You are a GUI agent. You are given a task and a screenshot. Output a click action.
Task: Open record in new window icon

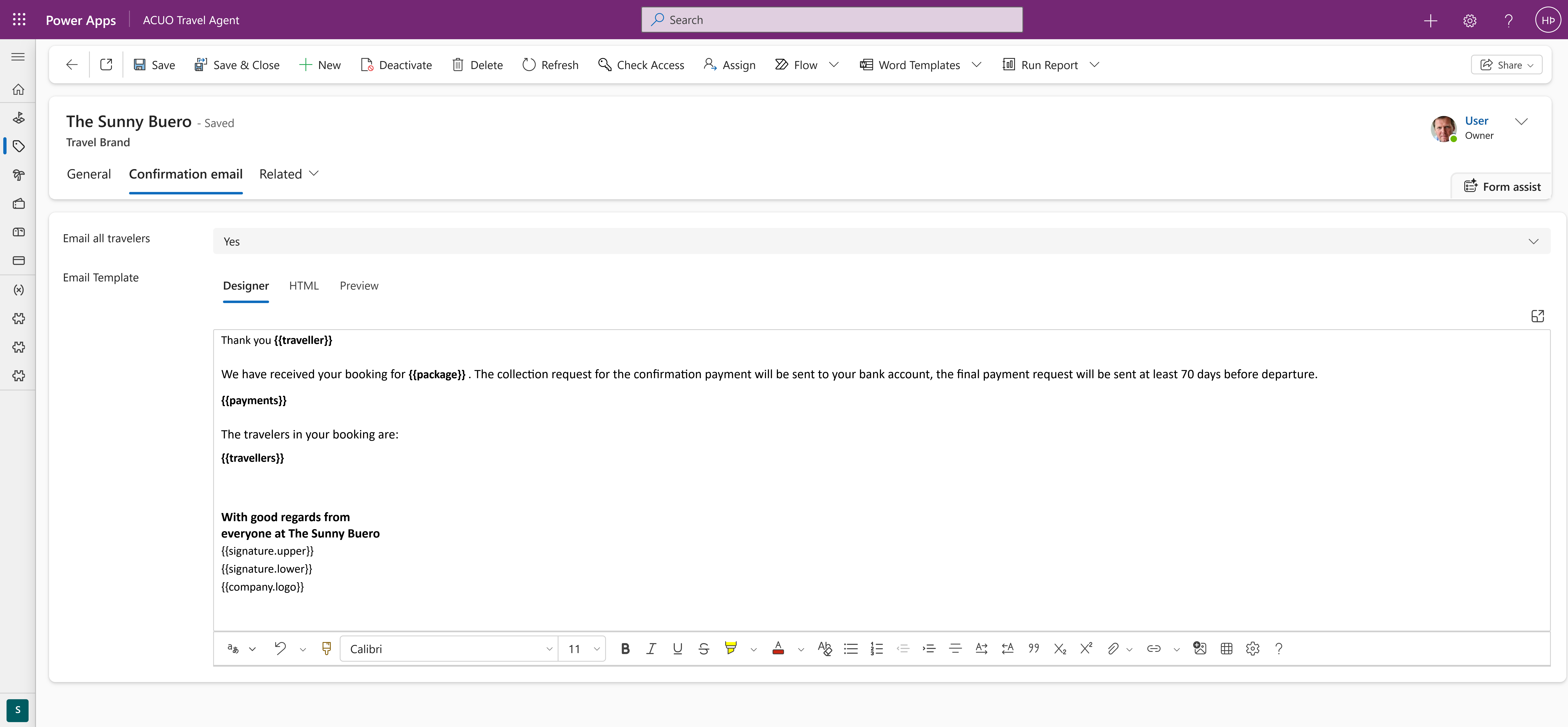(106, 65)
